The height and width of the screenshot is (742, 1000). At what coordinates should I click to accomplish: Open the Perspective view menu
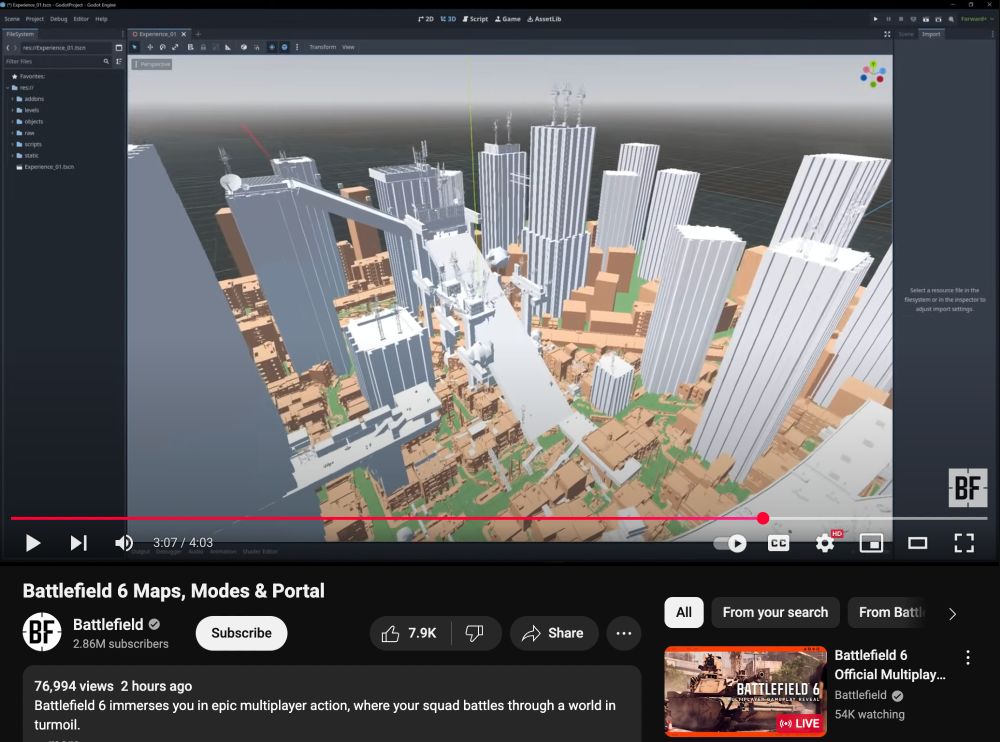coord(152,64)
